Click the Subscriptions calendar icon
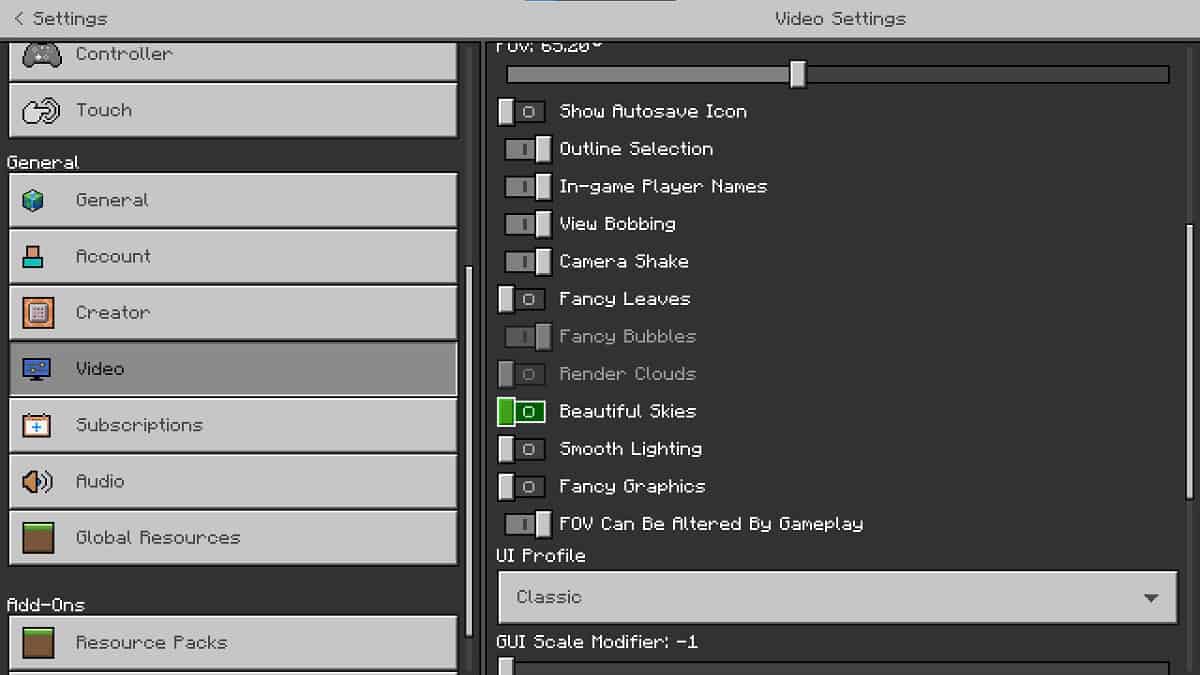This screenshot has width=1200, height=675. (36, 425)
